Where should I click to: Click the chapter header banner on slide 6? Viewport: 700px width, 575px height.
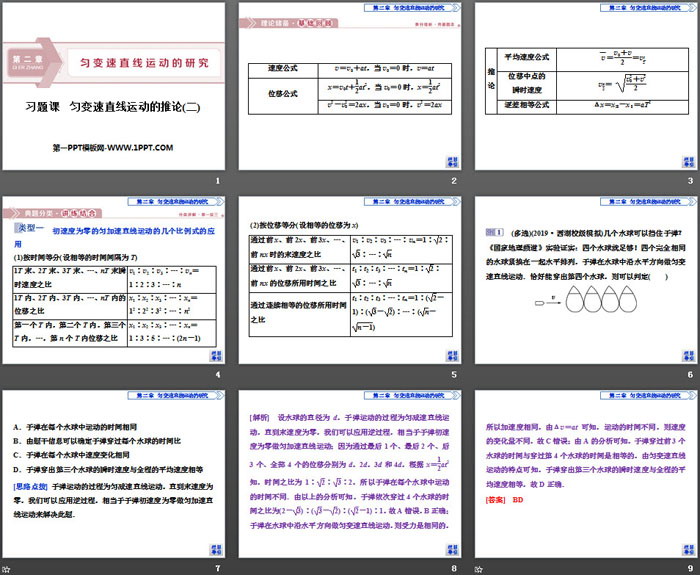point(648,201)
